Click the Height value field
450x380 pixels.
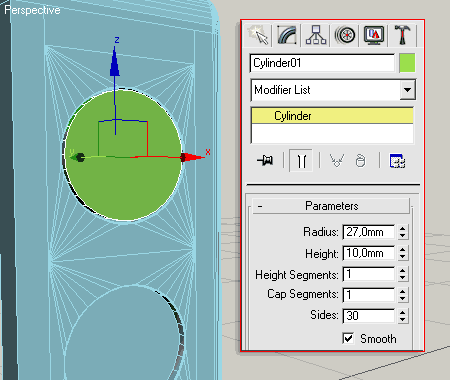(369, 253)
